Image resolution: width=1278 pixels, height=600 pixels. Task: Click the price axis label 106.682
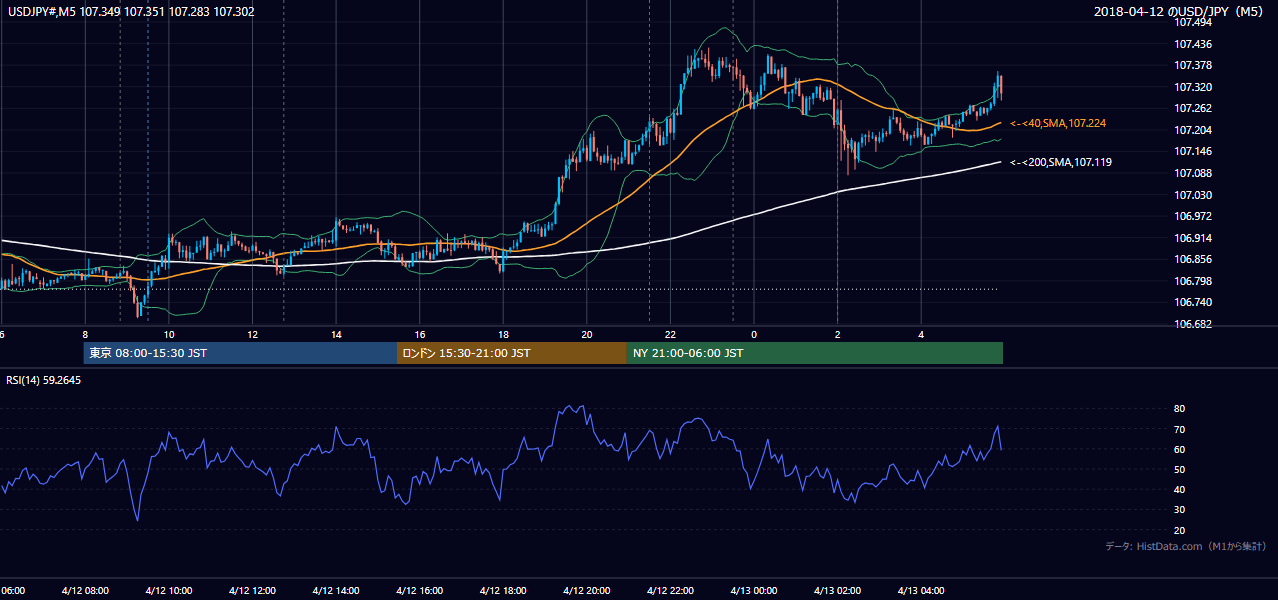click(x=1192, y=324)
